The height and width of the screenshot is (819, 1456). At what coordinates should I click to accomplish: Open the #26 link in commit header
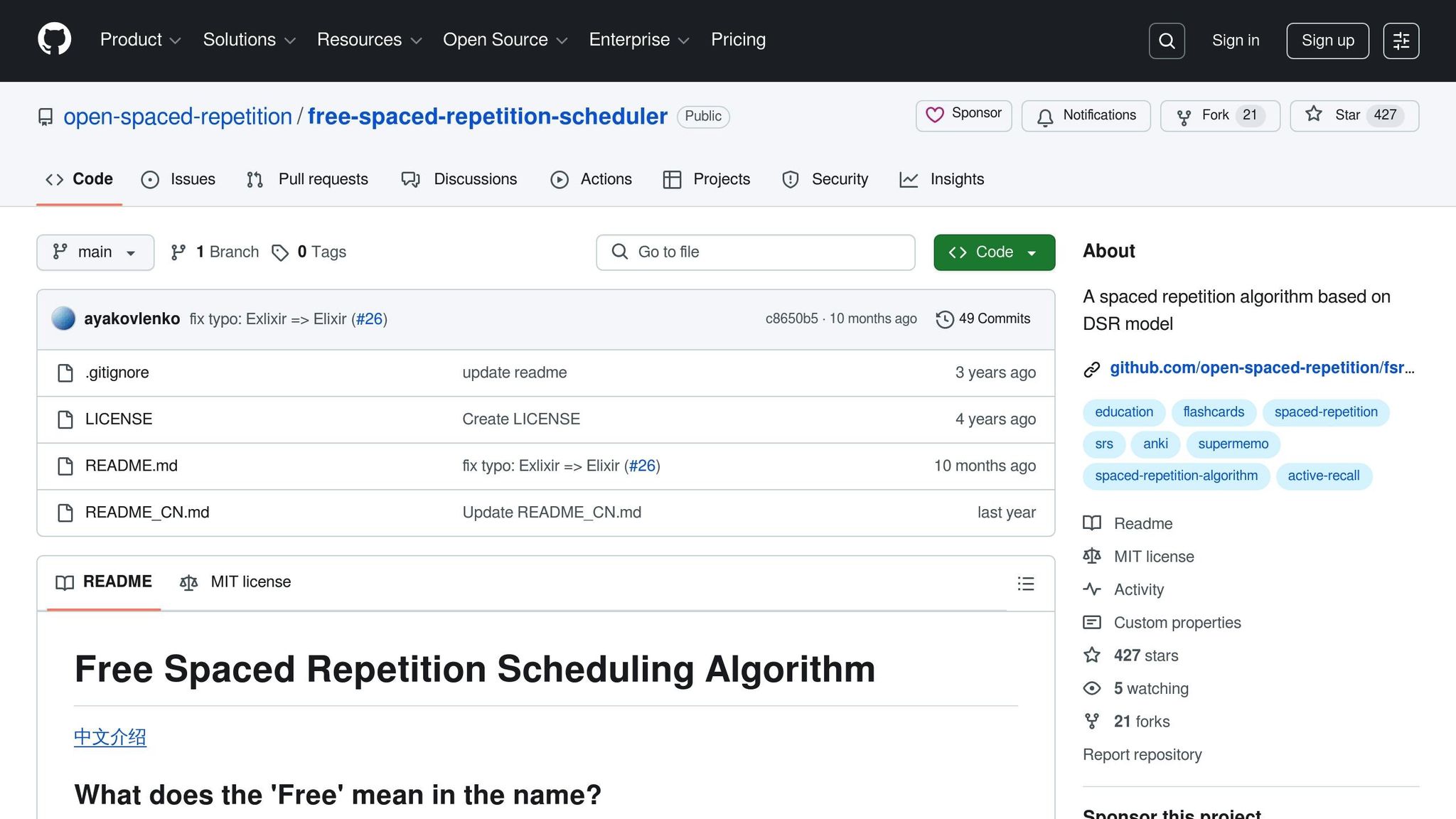369,319
